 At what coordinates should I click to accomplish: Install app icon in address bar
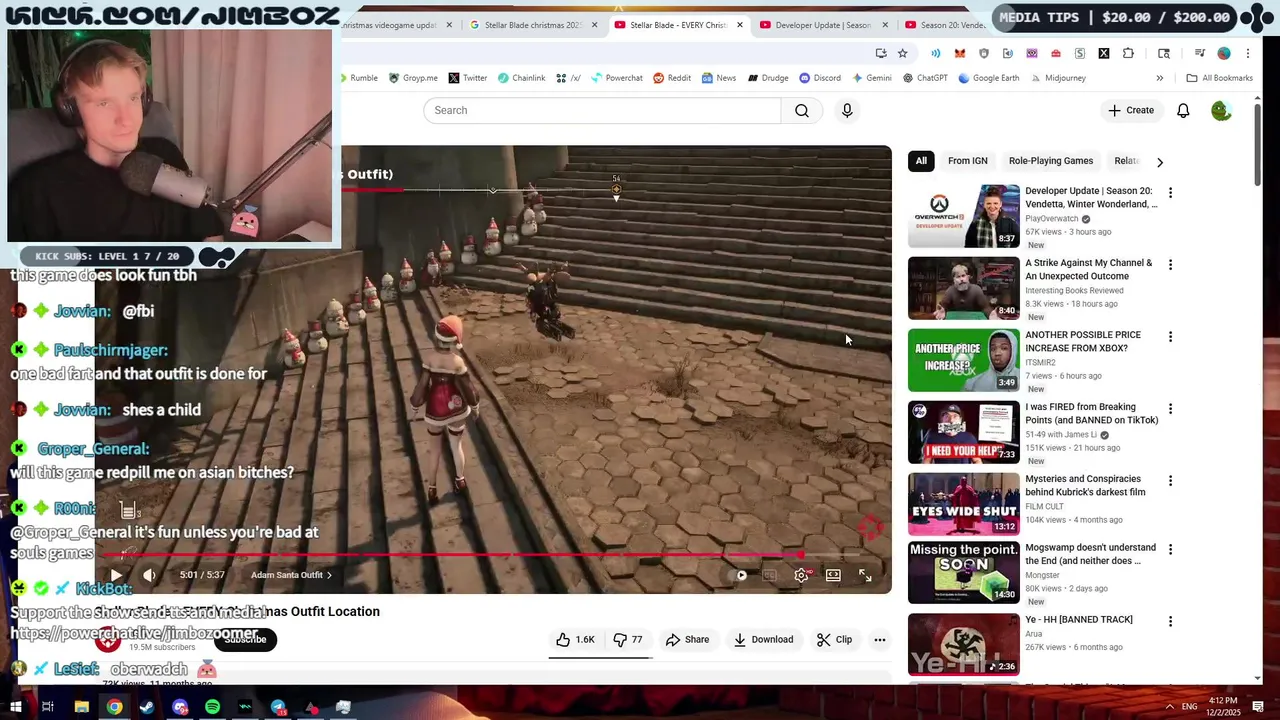point(881,53)
